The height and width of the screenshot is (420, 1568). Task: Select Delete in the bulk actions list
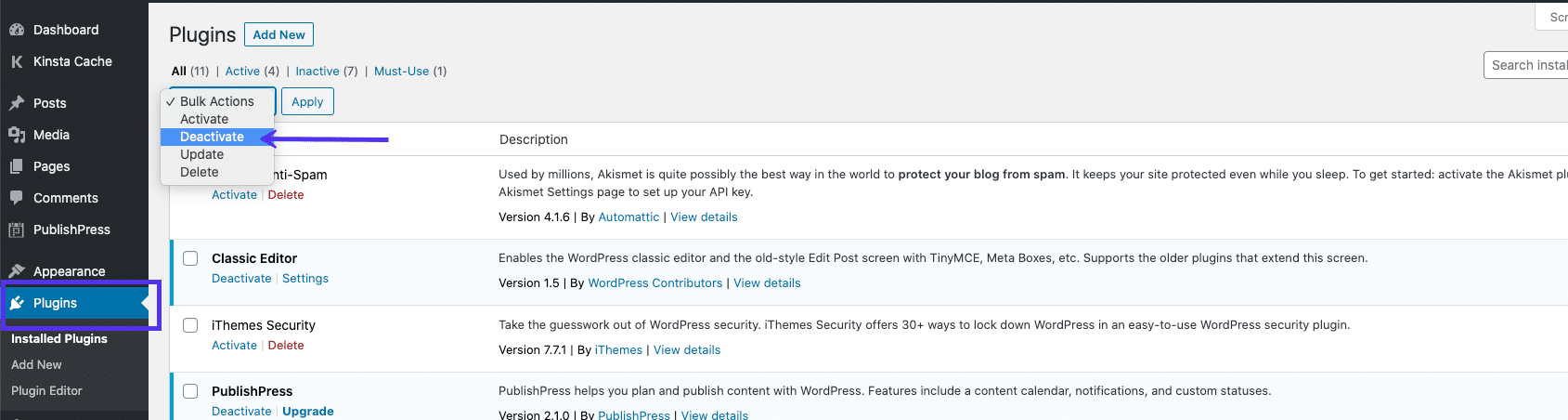click(200, 172)
